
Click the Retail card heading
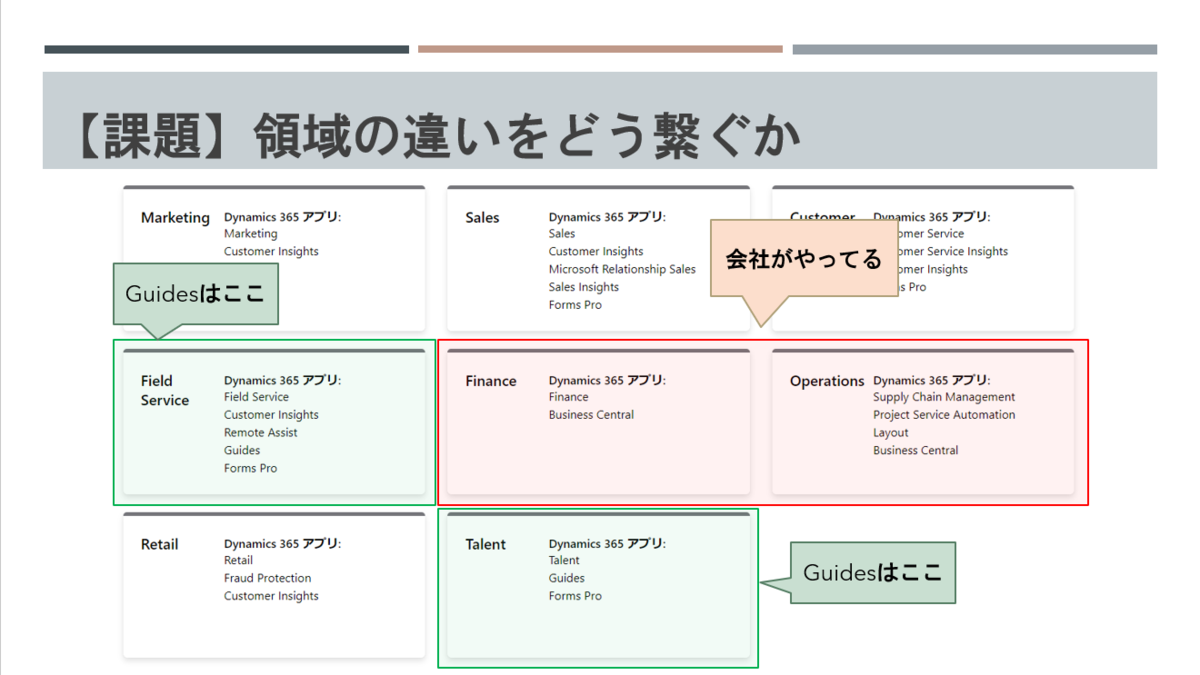(160, 545)
